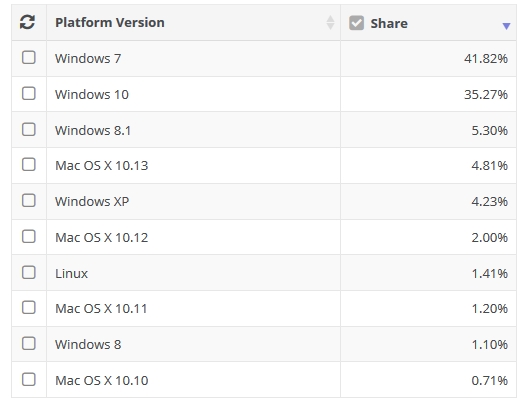Select the Windows 8.1 checkbox
528x403 pixels.
coord(29,129)
